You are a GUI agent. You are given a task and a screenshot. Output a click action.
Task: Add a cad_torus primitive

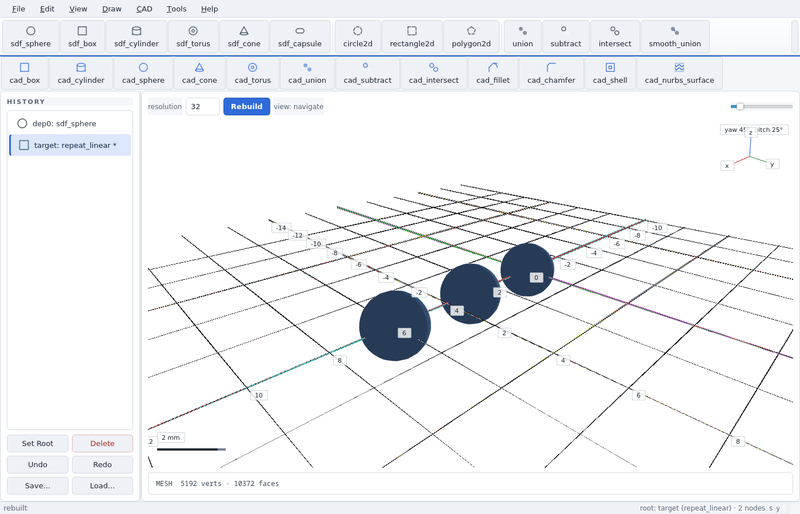coord(253,74)
